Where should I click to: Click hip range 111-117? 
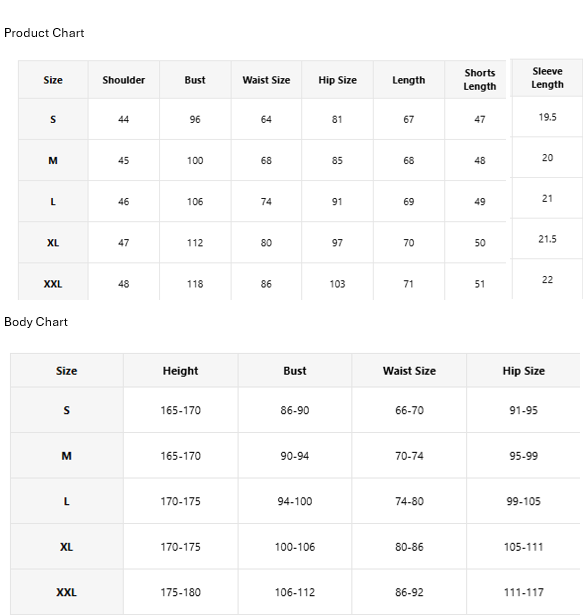[x=523, y=592]
